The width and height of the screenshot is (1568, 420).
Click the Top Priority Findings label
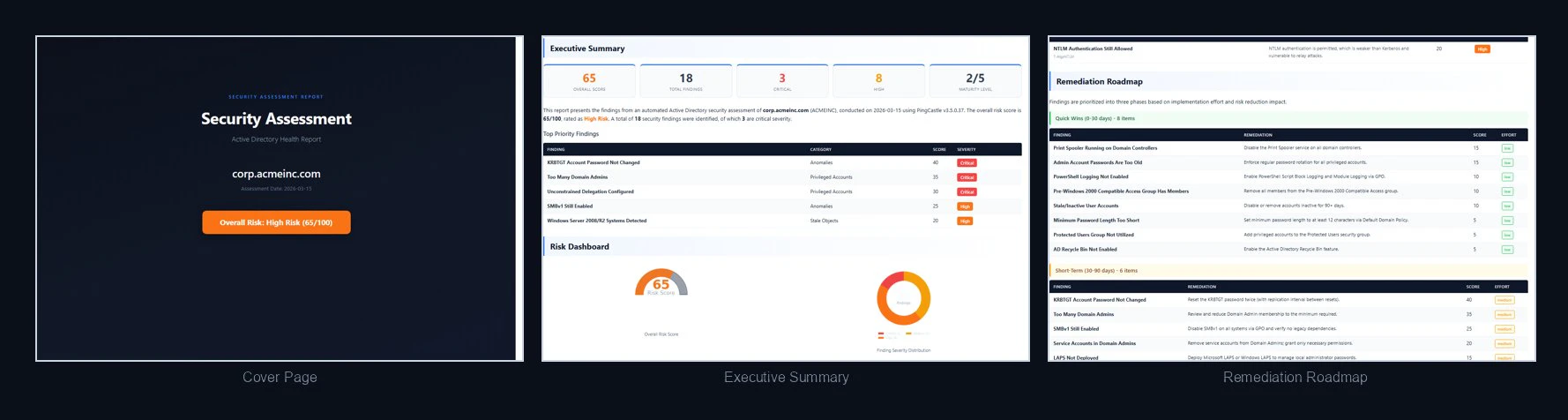(x=571, y=134)
